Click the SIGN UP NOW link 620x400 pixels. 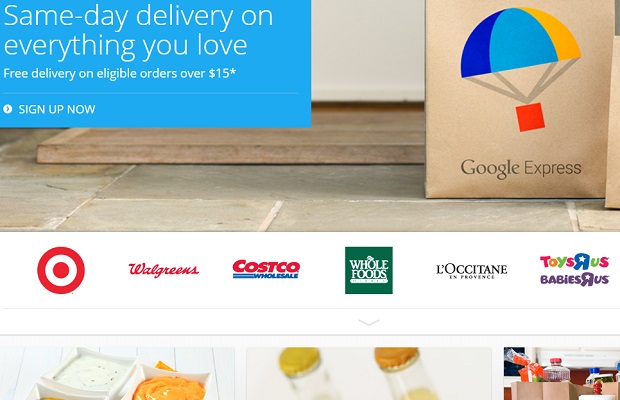click(57, 109)
